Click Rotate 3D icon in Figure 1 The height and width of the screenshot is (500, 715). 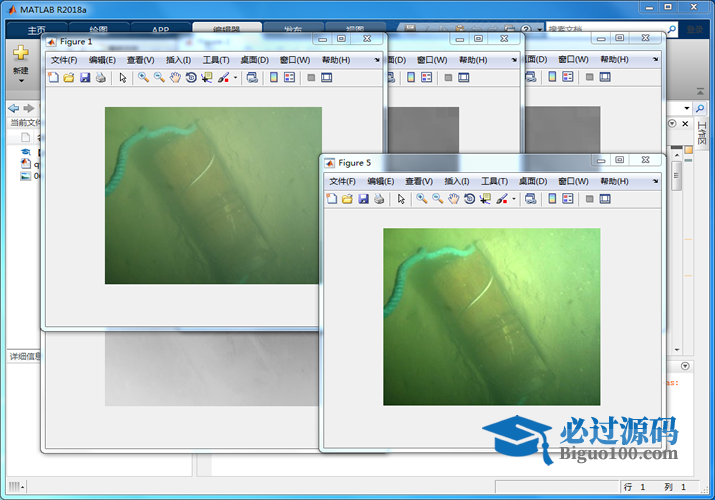click(190, 77)
